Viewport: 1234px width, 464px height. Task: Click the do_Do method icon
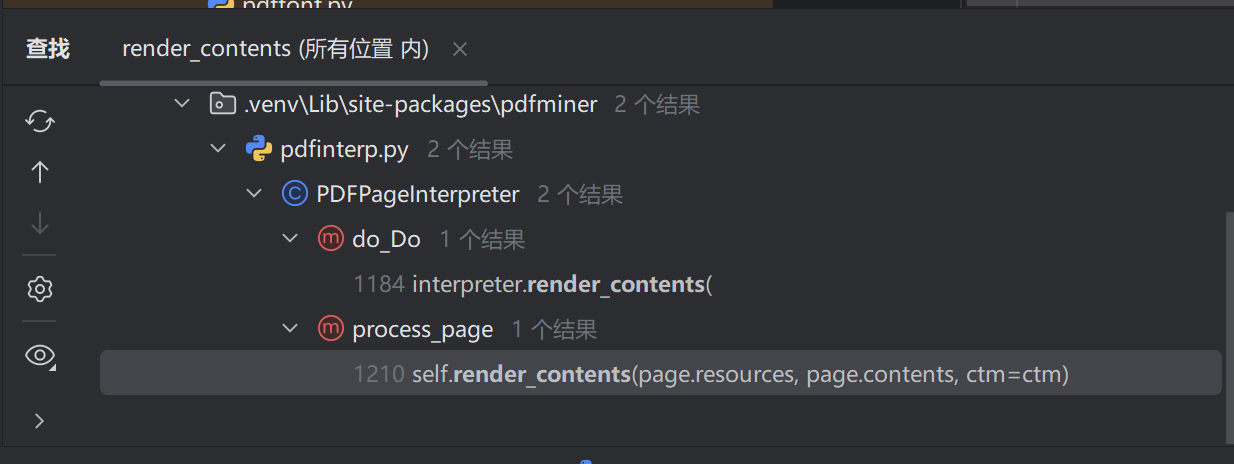[330, 239]
